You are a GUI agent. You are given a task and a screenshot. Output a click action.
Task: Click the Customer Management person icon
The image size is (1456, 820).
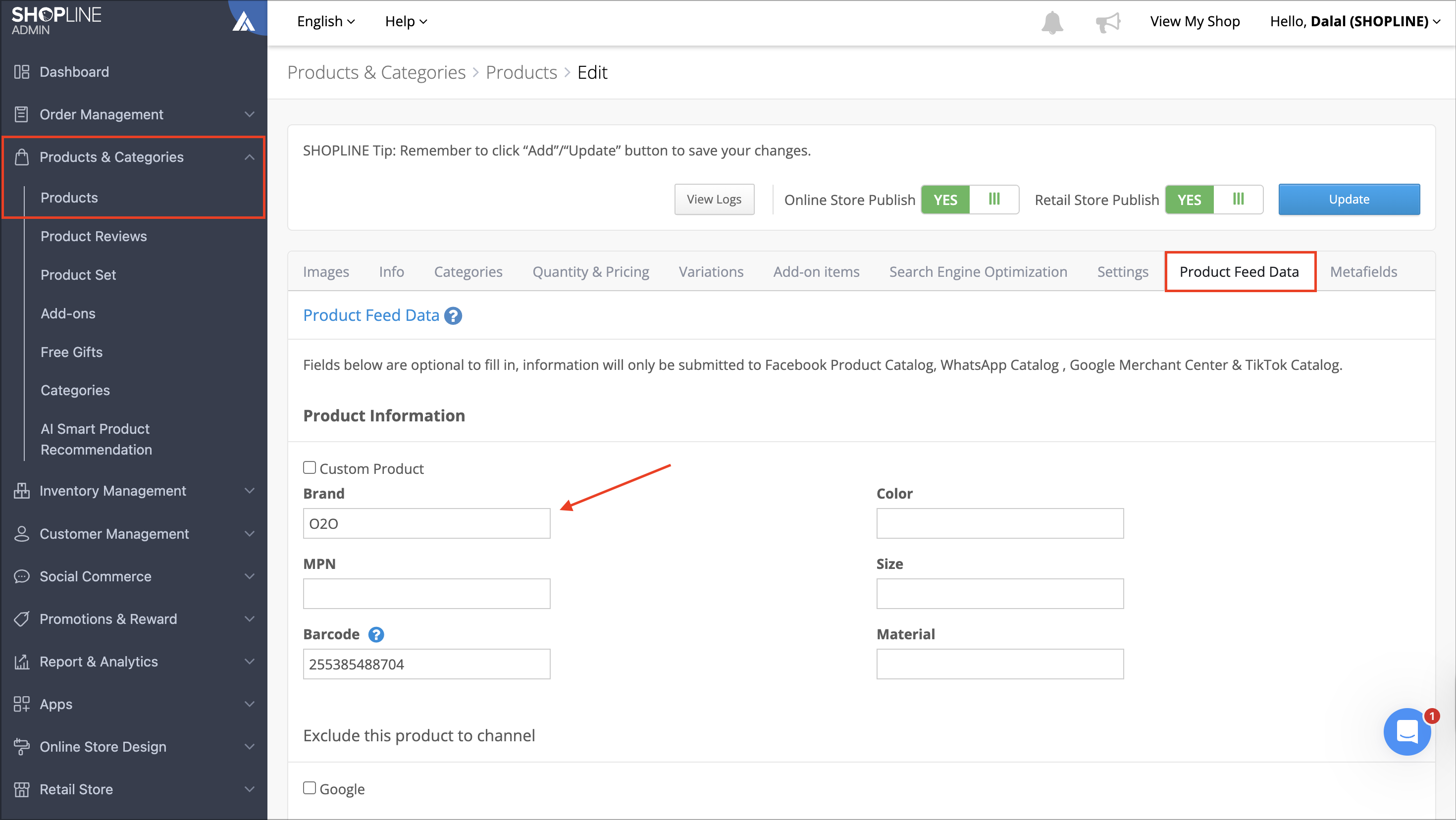click(x=21, y=533)
